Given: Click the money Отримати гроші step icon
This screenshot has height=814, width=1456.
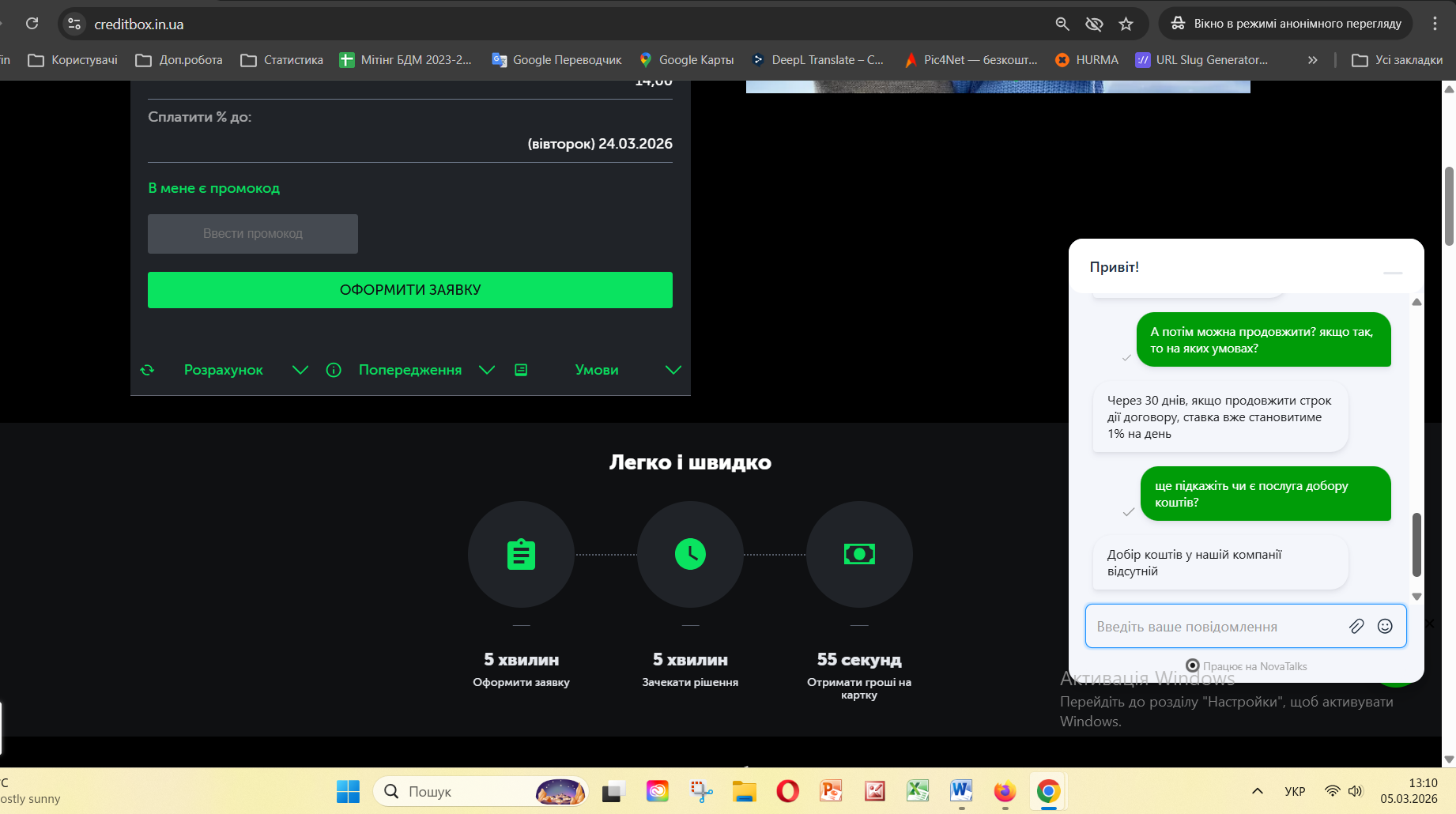Looking at the screenshot, I should pyautogui.click(x=860, y=555).
